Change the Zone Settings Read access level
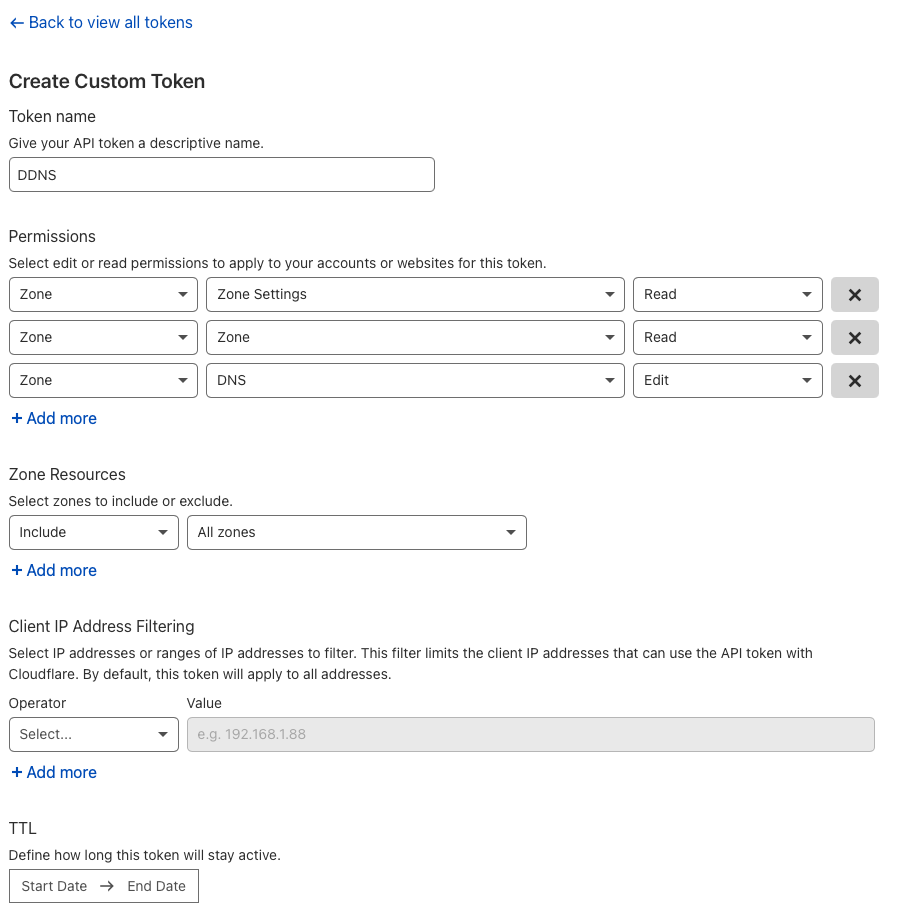900x913 pixels. [x=727, y=295]
